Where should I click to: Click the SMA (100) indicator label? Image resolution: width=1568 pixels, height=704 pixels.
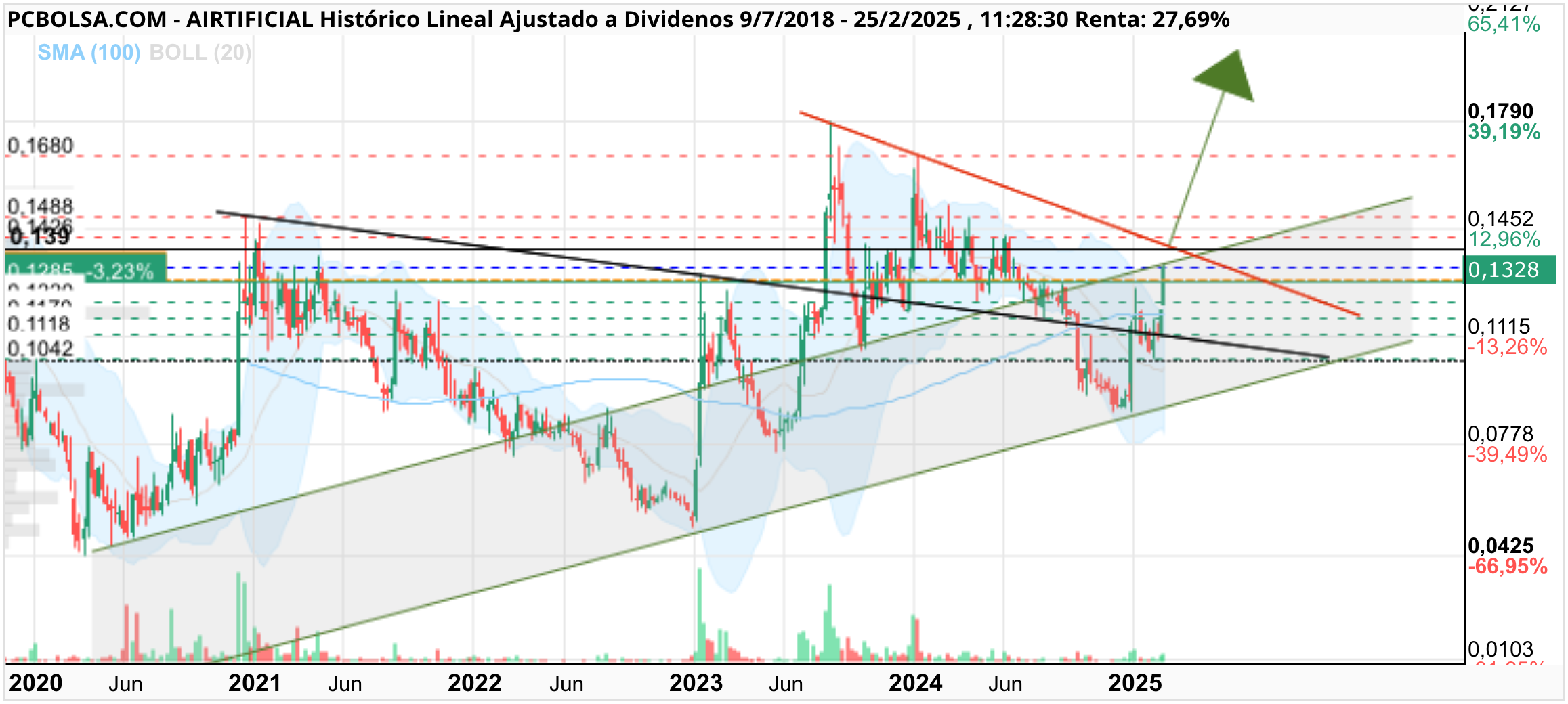(x=89, y=52)
